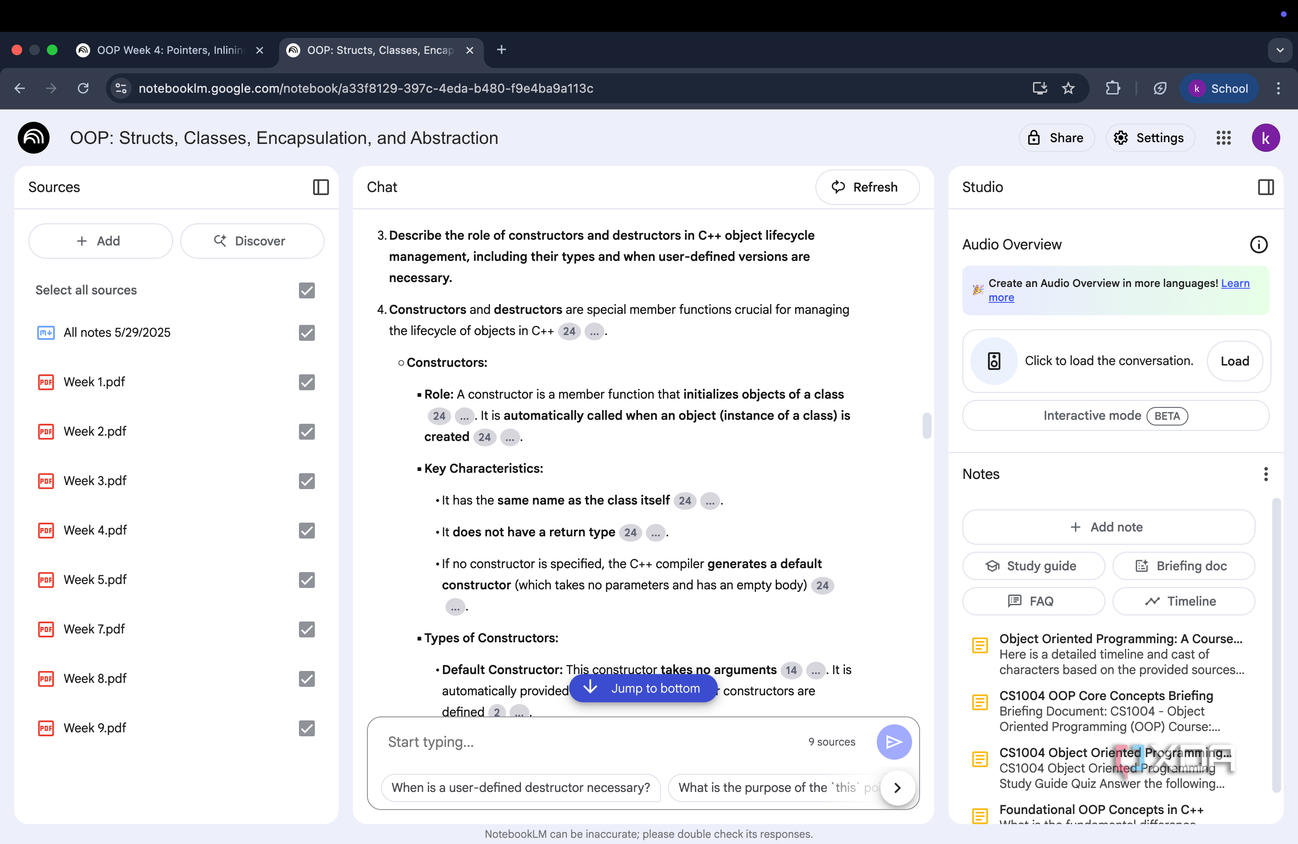Open citation 14 for Default Constructor
Viewport: 1298px width, 844px height.
(x=791, y=670)
